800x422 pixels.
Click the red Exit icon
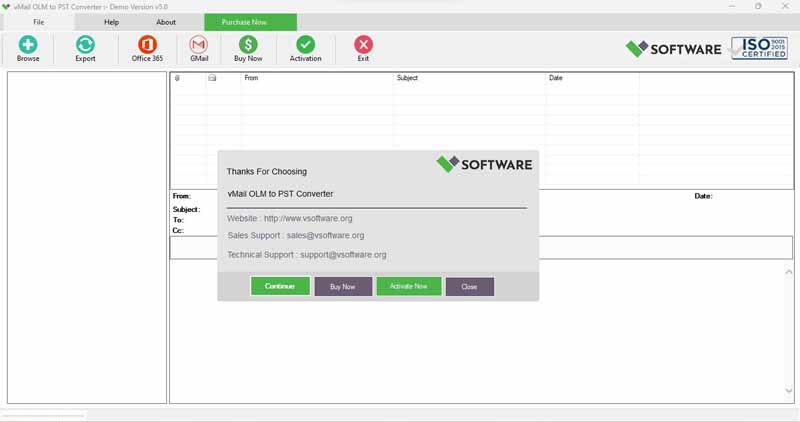click(x=363, y=45)
